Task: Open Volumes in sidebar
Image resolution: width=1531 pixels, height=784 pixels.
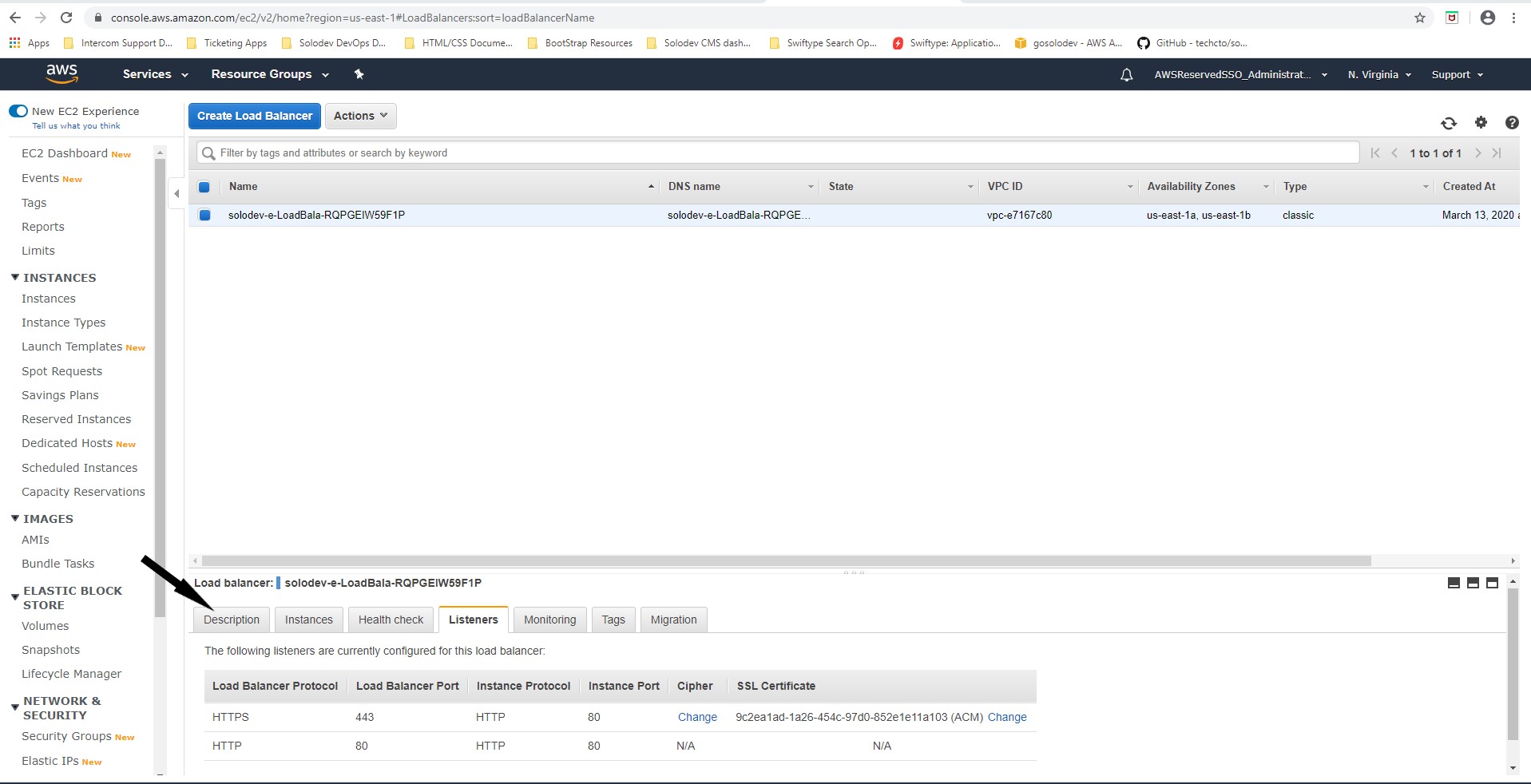Action: coord(46,626)
